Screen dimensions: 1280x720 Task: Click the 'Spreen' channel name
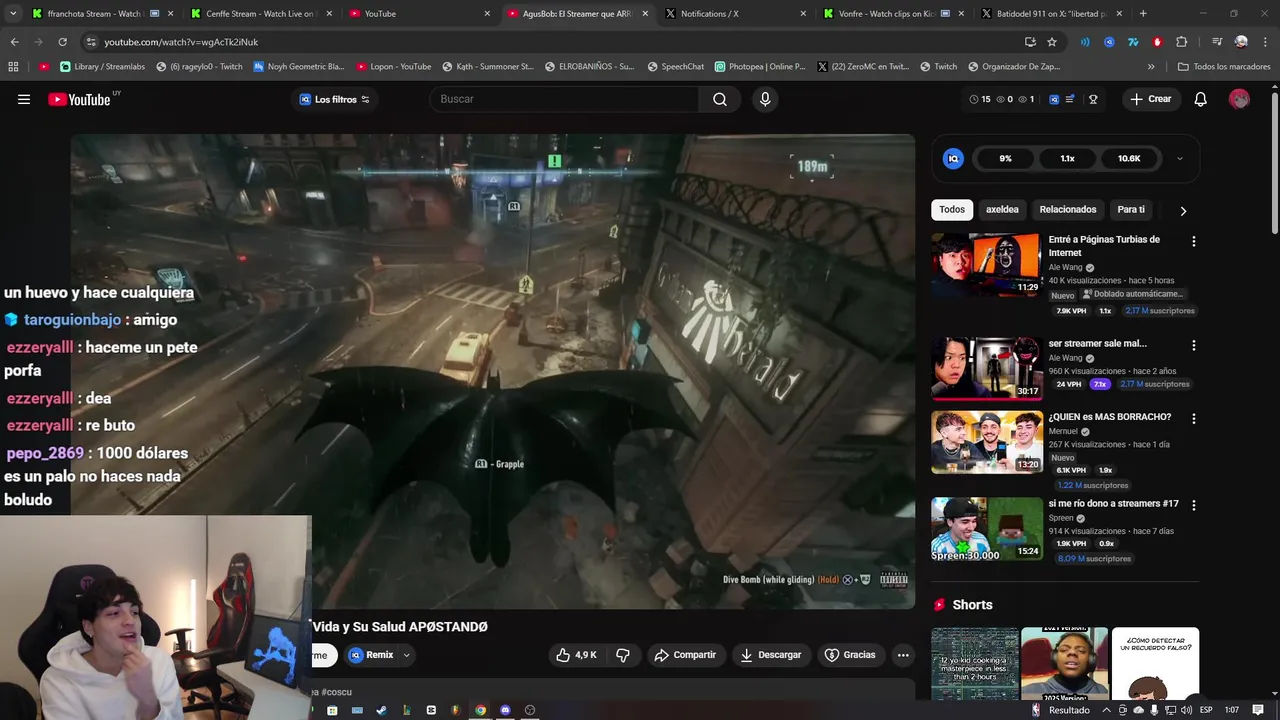1060,518
